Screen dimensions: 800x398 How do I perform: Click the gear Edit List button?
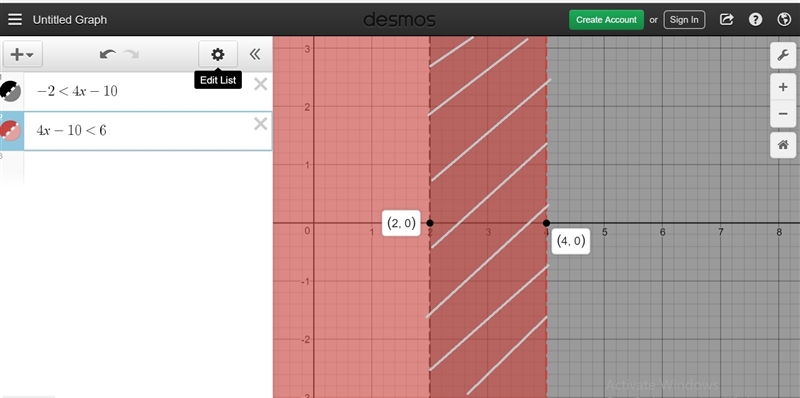click(x=218, y=54)
